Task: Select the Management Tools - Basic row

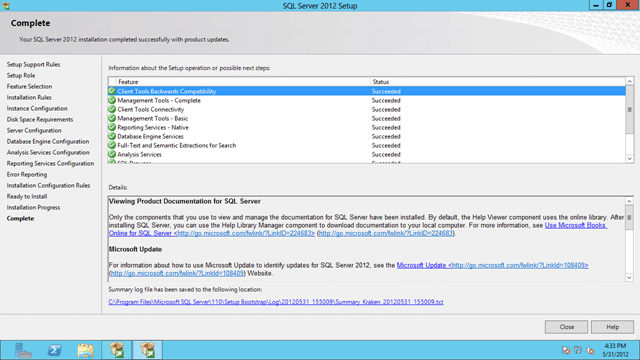Action: click(x=367, y=118)
